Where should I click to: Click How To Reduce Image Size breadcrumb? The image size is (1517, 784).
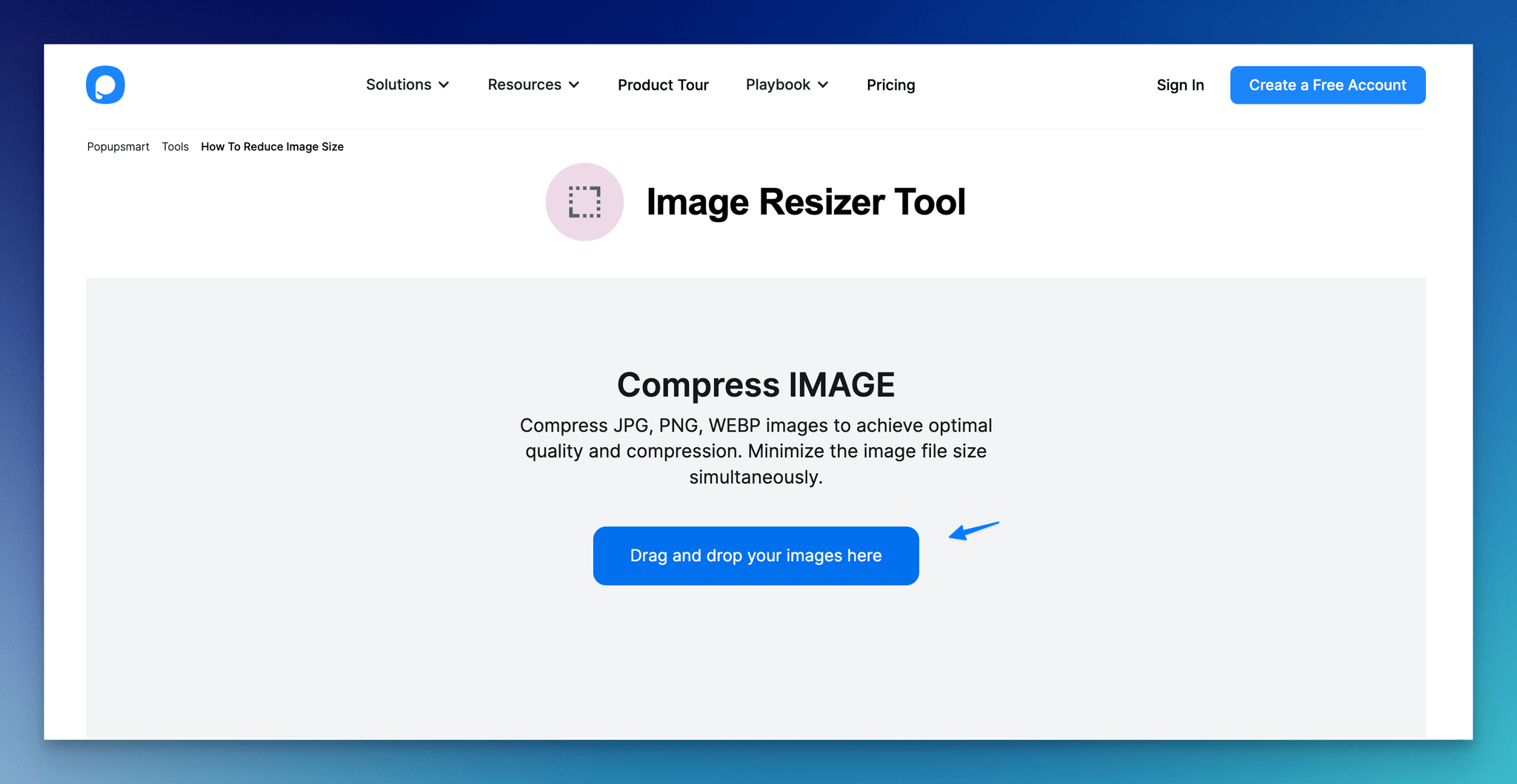click(x=272, y=147)
